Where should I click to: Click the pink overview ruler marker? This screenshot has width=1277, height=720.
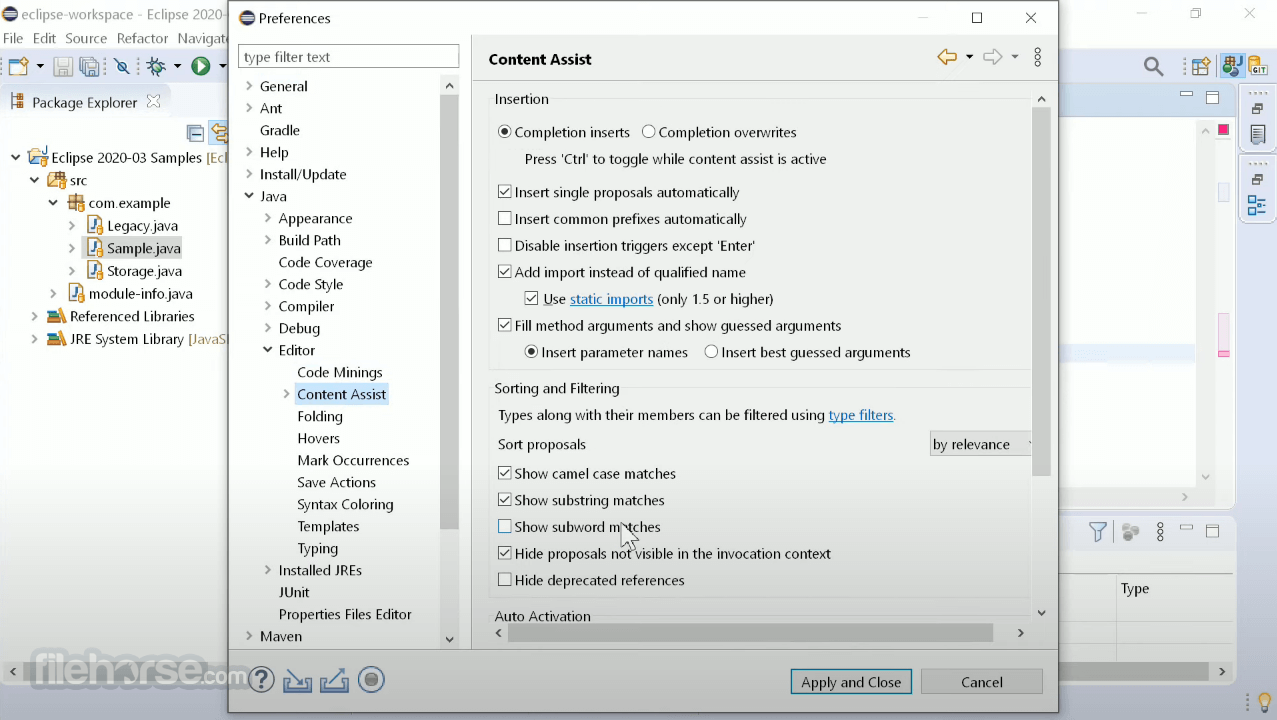tap(1223, 353)
